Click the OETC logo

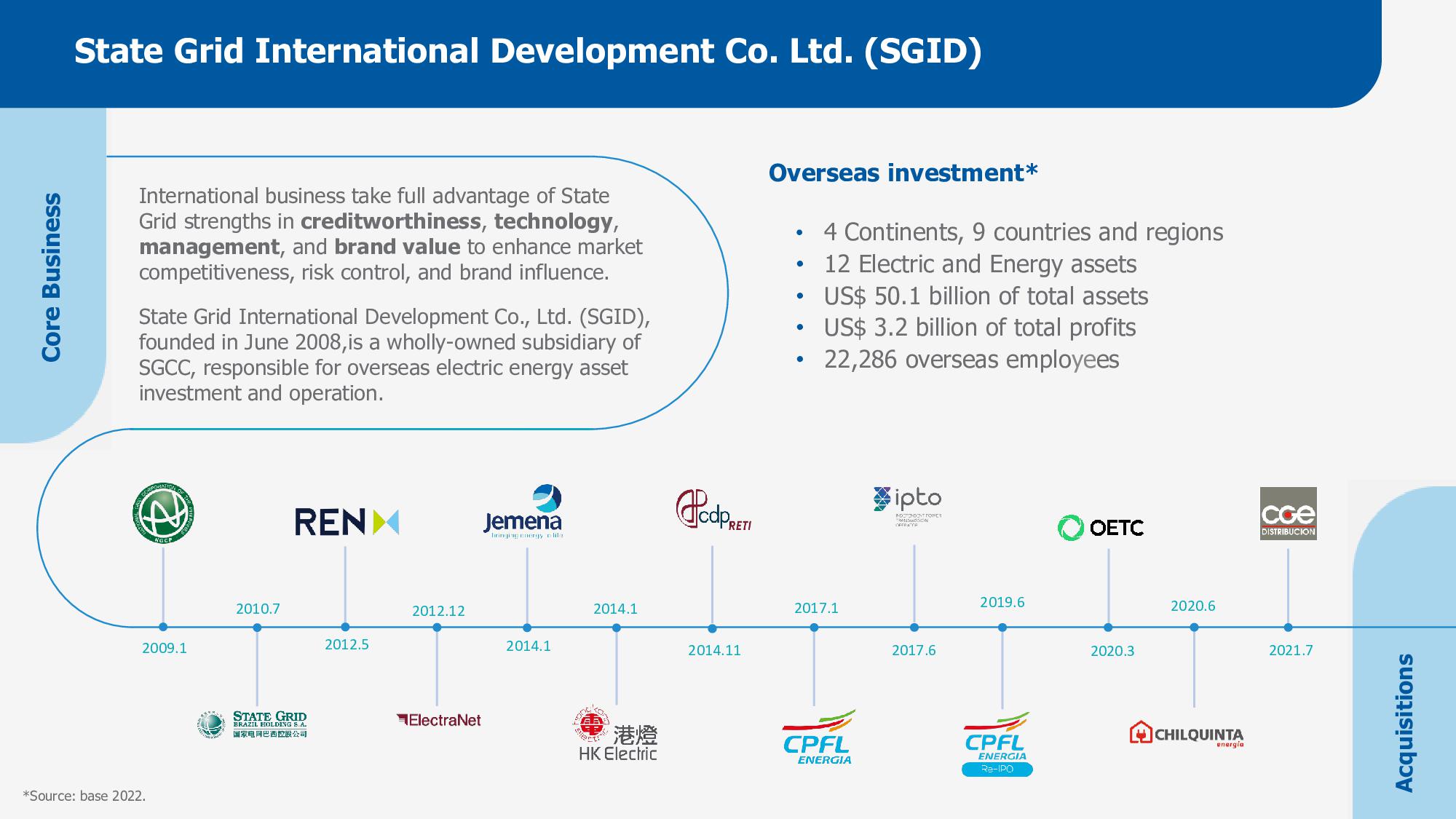coord(1100,527)
